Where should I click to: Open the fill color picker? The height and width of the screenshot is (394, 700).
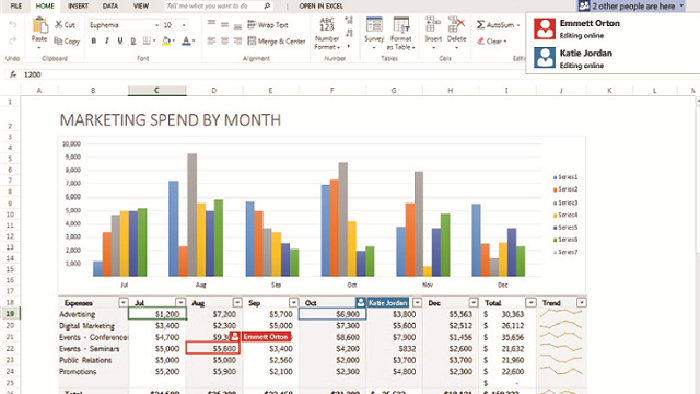(x=168, y=41)
